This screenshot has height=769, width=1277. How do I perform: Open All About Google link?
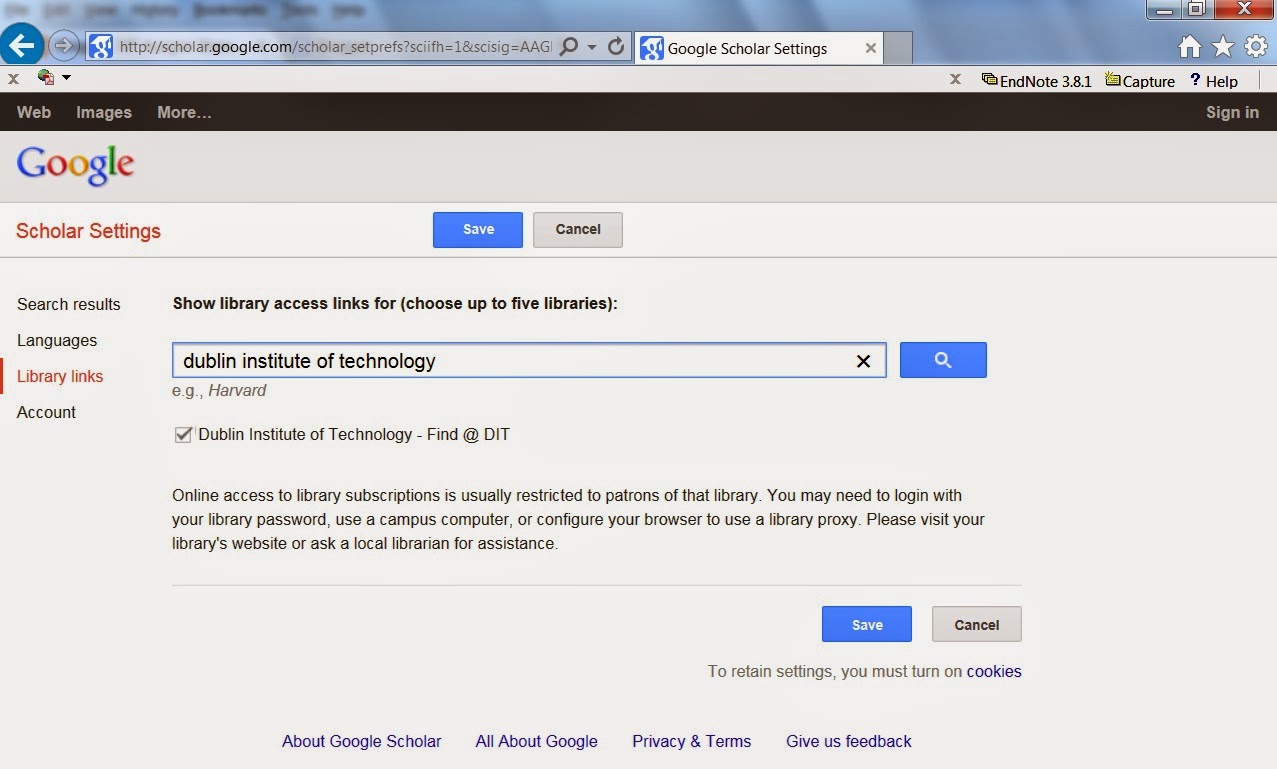point(536,741)
